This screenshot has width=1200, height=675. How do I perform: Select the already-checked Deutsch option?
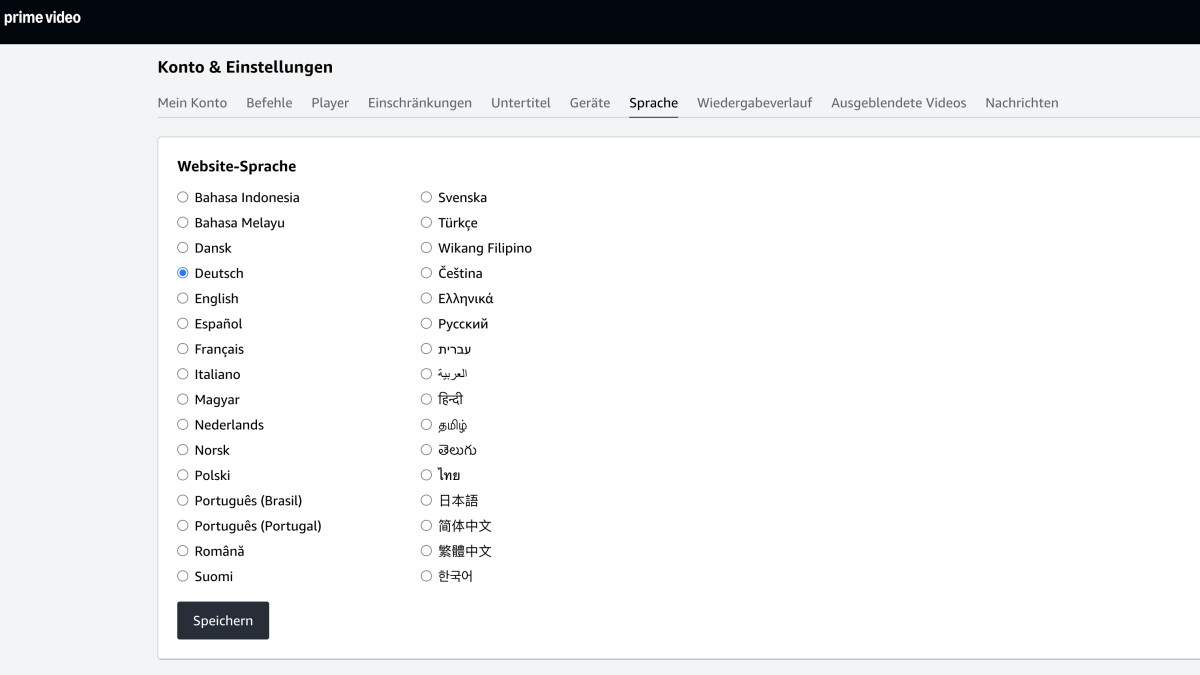[183, 273]
